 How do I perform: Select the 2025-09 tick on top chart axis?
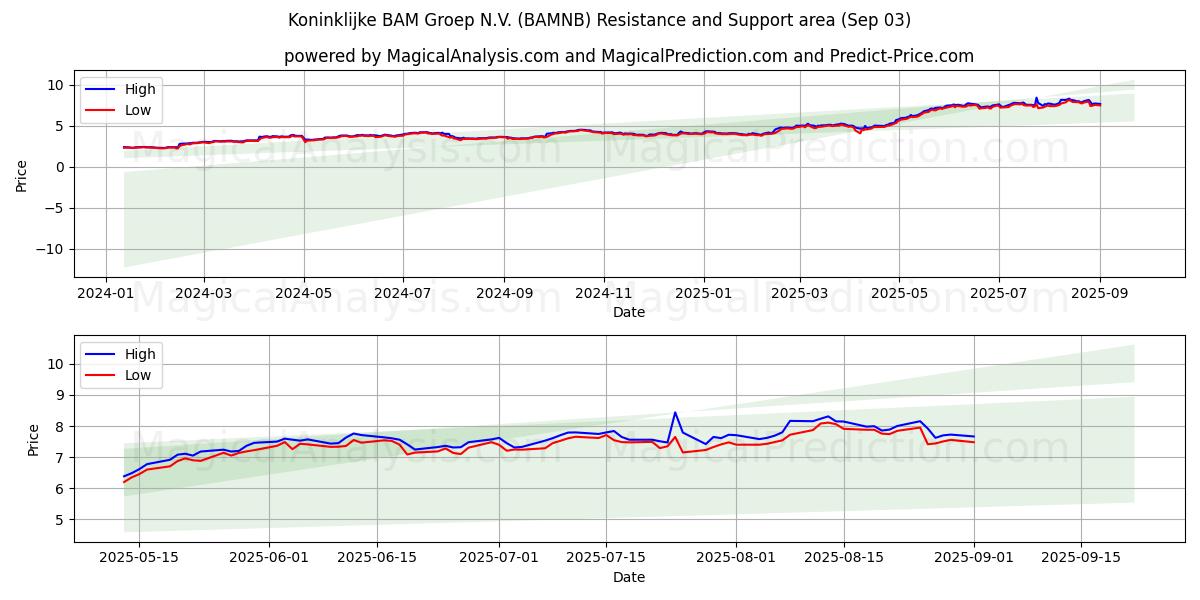(1099, 292)
